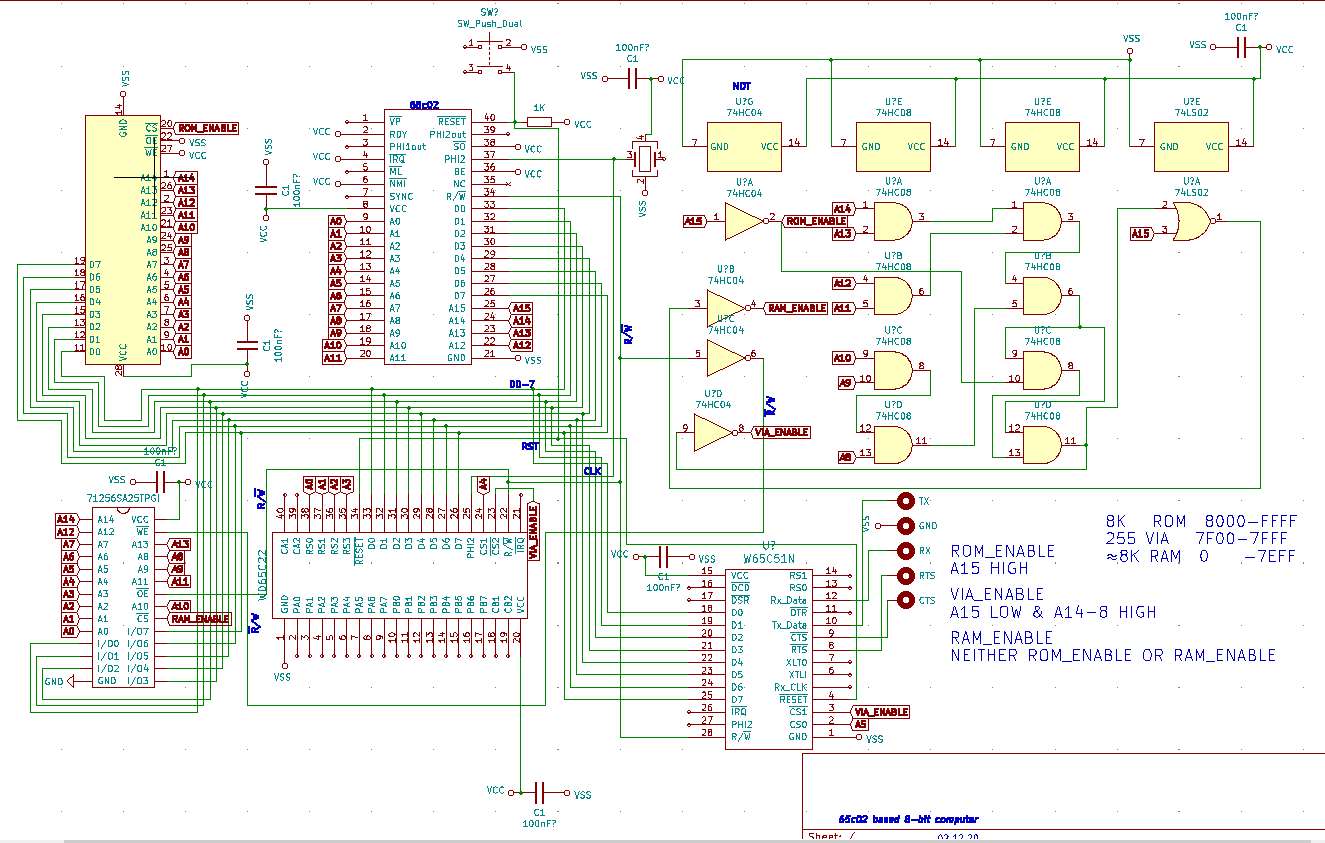
Task: Select the AND gate with A14 and A13 inputs
Action: [x=891, y=220]
